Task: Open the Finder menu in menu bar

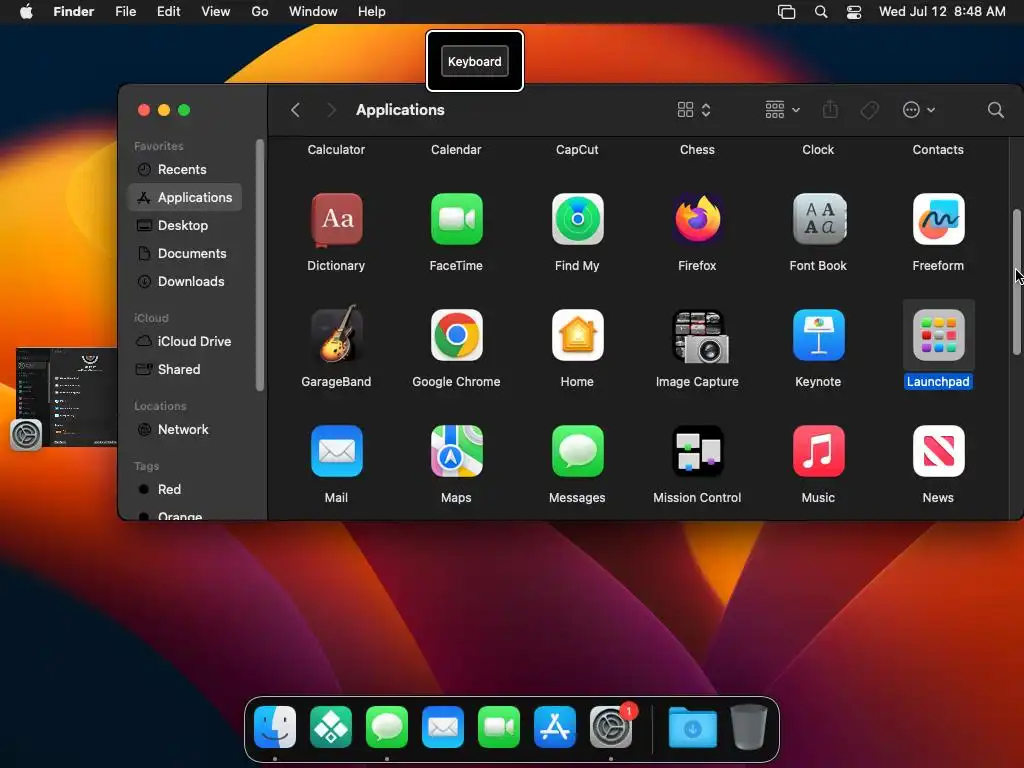Action: pyautogui.click(x=74, y=11)
